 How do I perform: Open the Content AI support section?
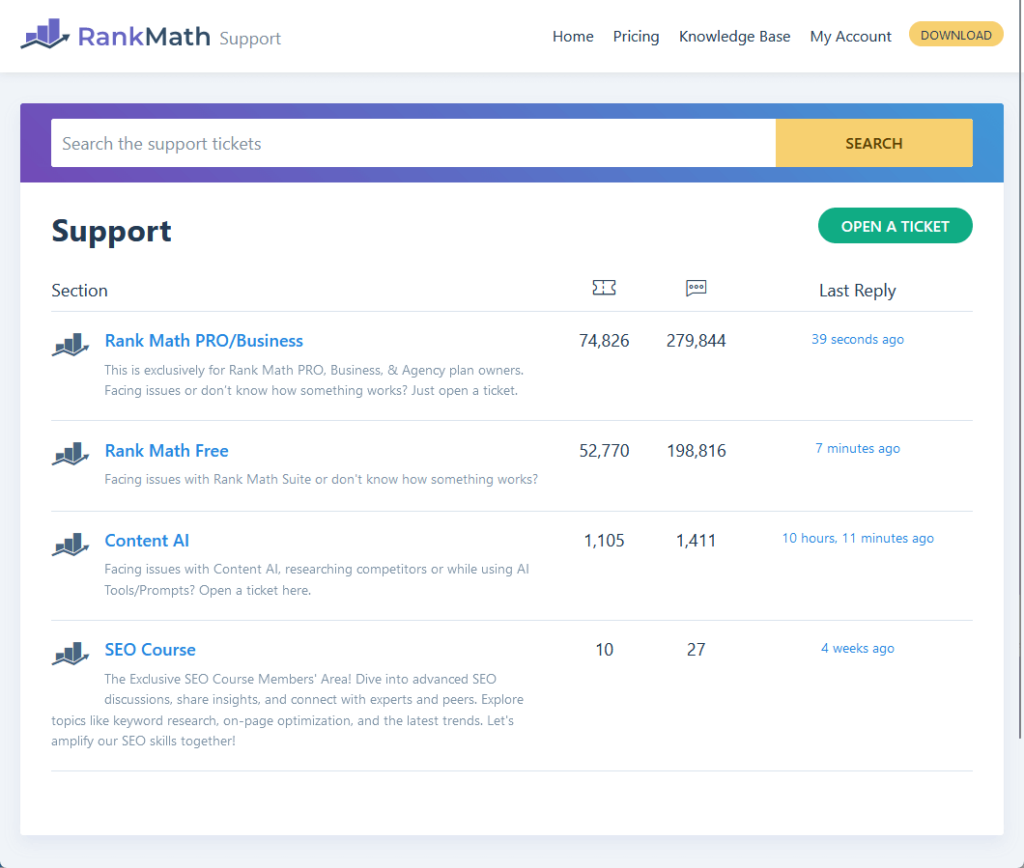tap(147, 541)
